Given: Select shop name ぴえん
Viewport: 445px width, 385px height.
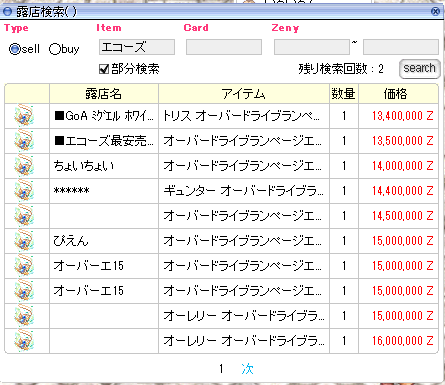Looking at the screenshot, I should pyautogui.click(x=71, y=241).
